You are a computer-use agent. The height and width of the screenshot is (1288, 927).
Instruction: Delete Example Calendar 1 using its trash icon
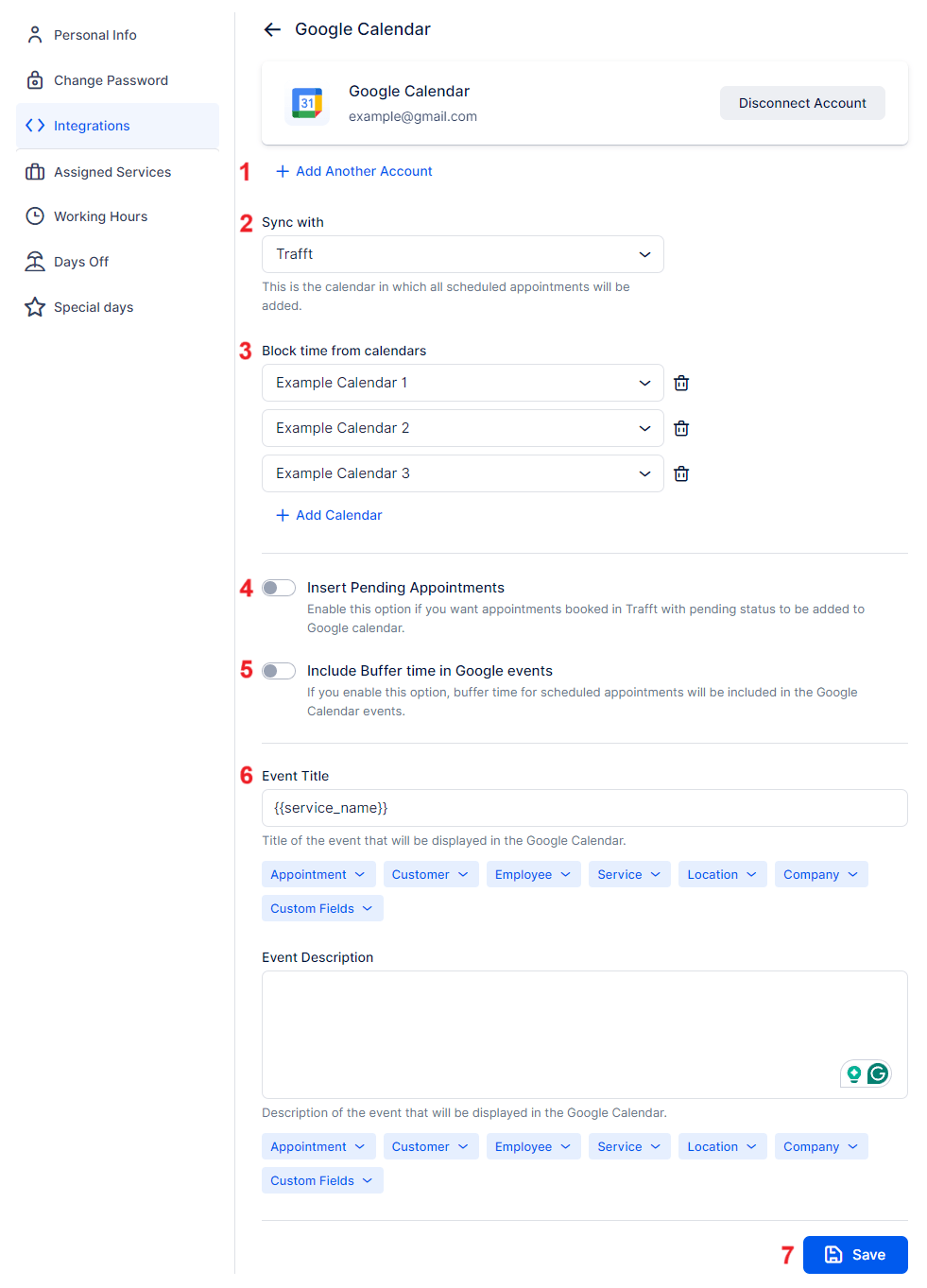[681, 383]
